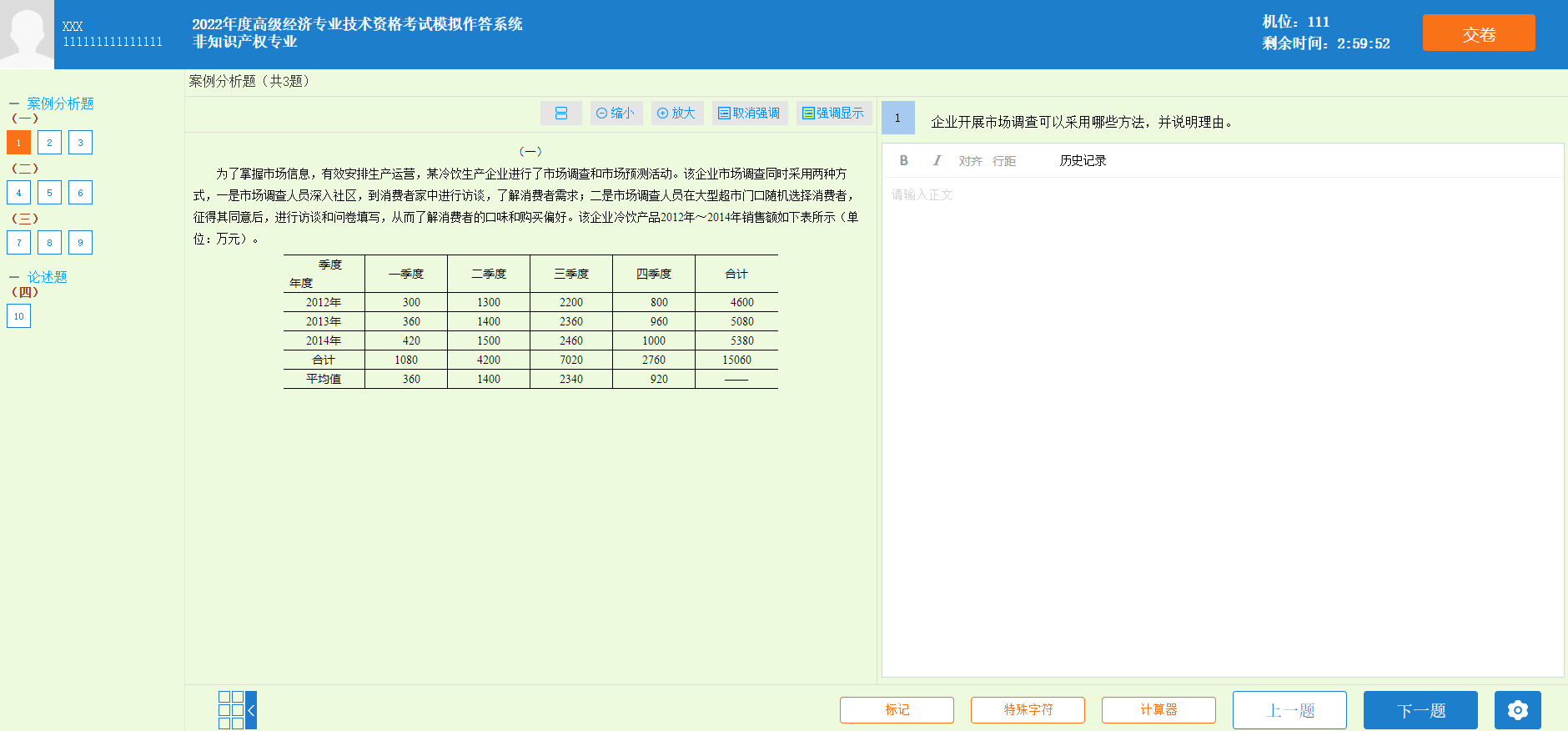The width and height of the screenshot is (1568, 731).
Task: Collapse the 案例分析题 section
Action: point(14,104)
